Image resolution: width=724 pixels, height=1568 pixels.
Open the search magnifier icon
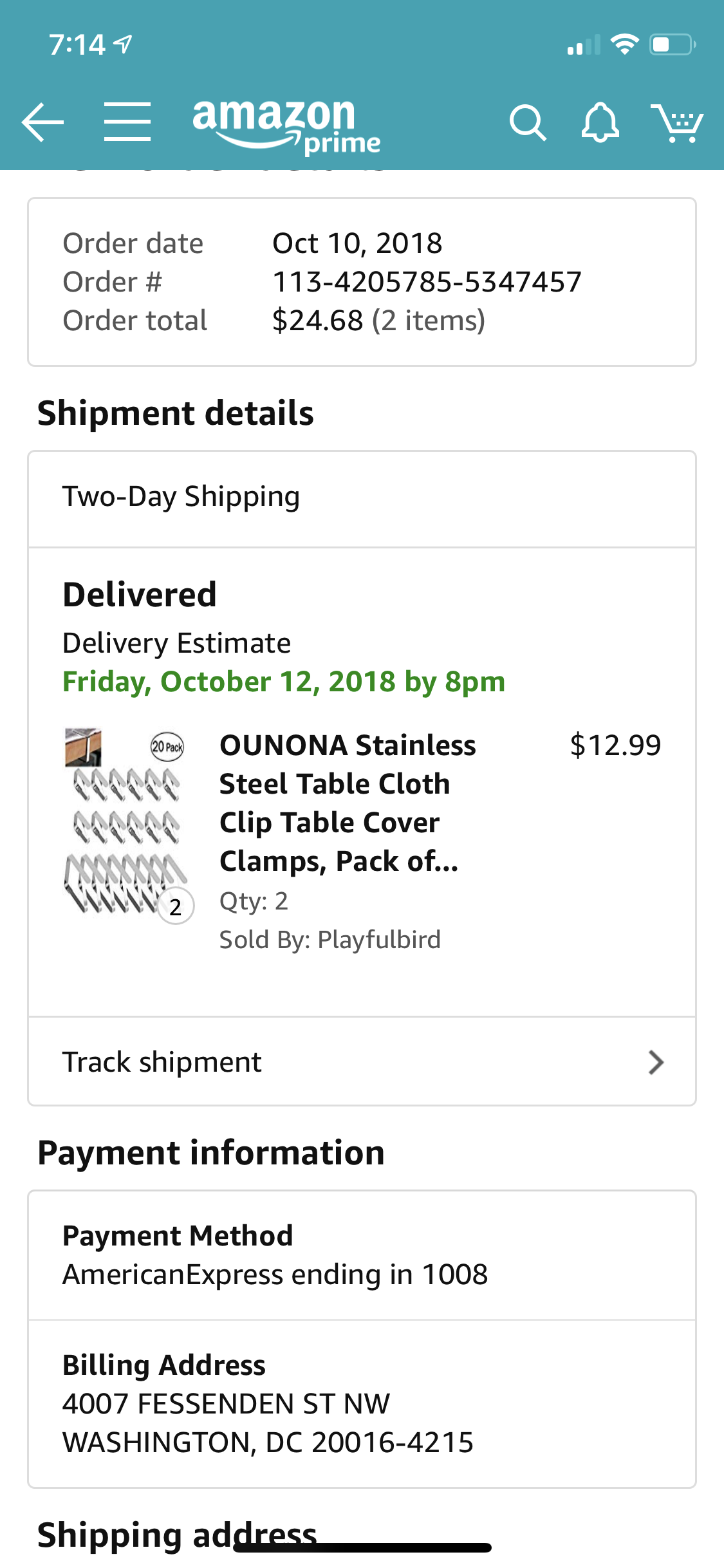[527, 122]
